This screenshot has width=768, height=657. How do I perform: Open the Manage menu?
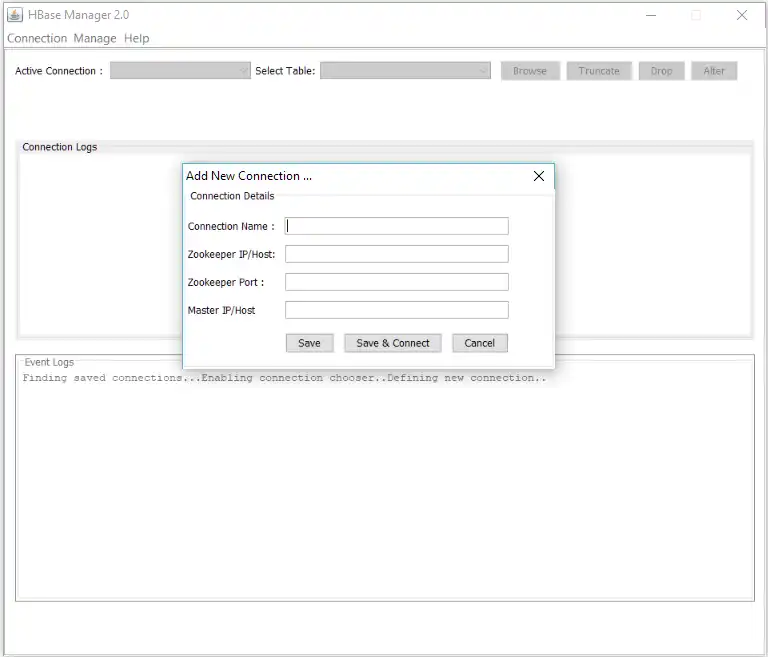point(95,38)
